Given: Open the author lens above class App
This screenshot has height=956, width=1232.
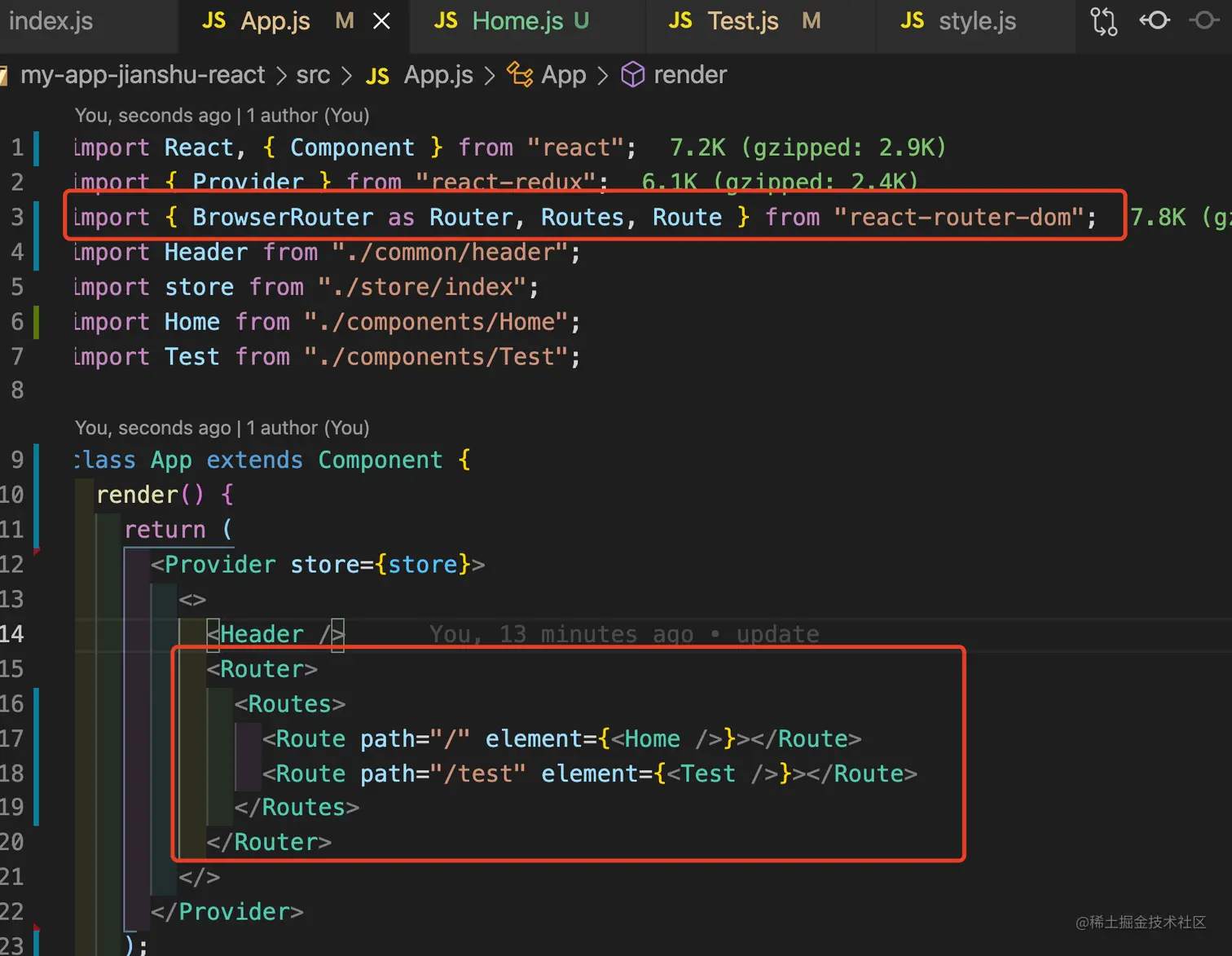Looking at the screenshot, I should pos(222,428).
